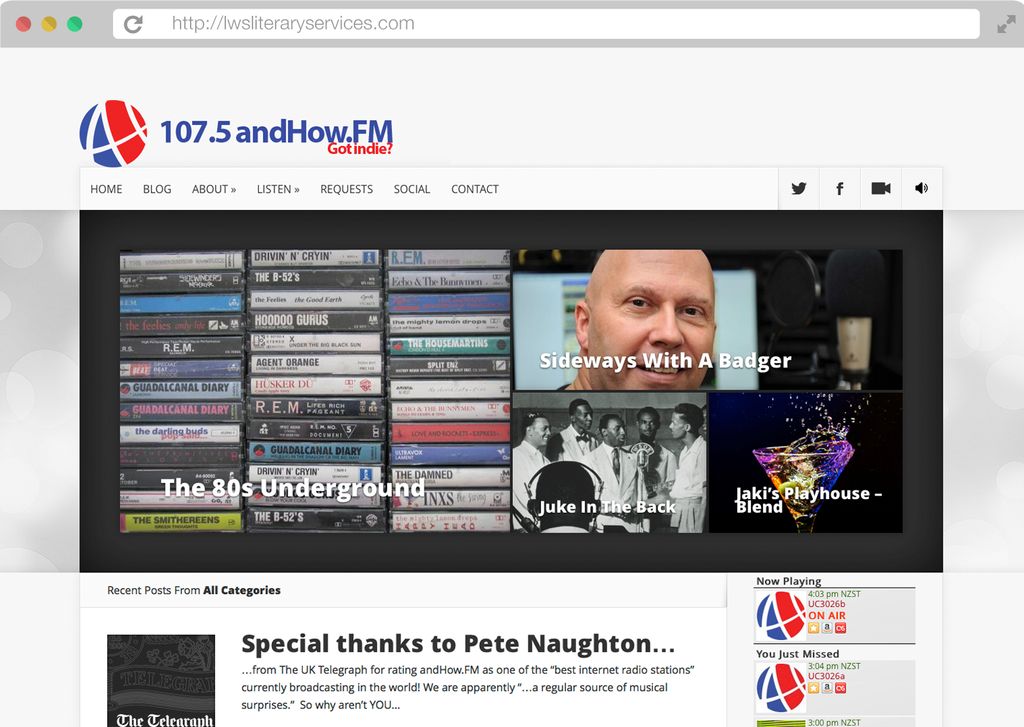Image resolution: width=1024 pixels, height=727 pixels.
Task: Click the 'You Just Missed' heading
Action: (x=797, y=654)
